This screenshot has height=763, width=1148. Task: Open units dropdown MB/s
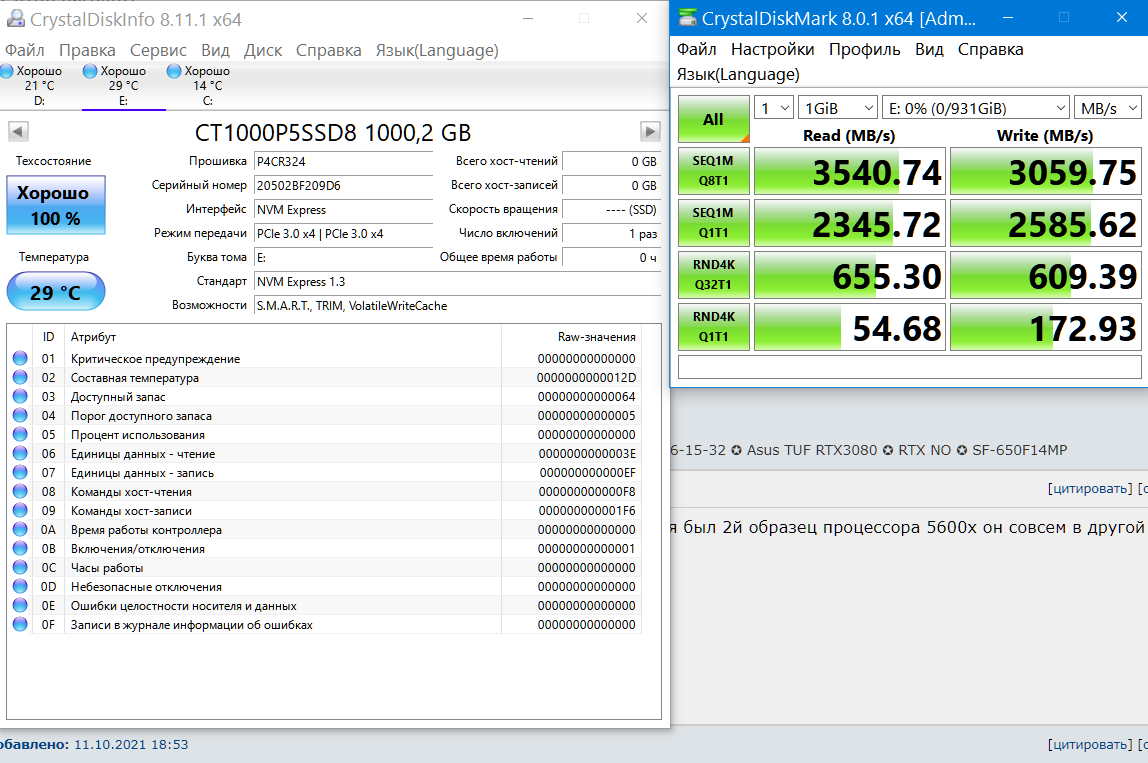click(x=1108, y=108)
